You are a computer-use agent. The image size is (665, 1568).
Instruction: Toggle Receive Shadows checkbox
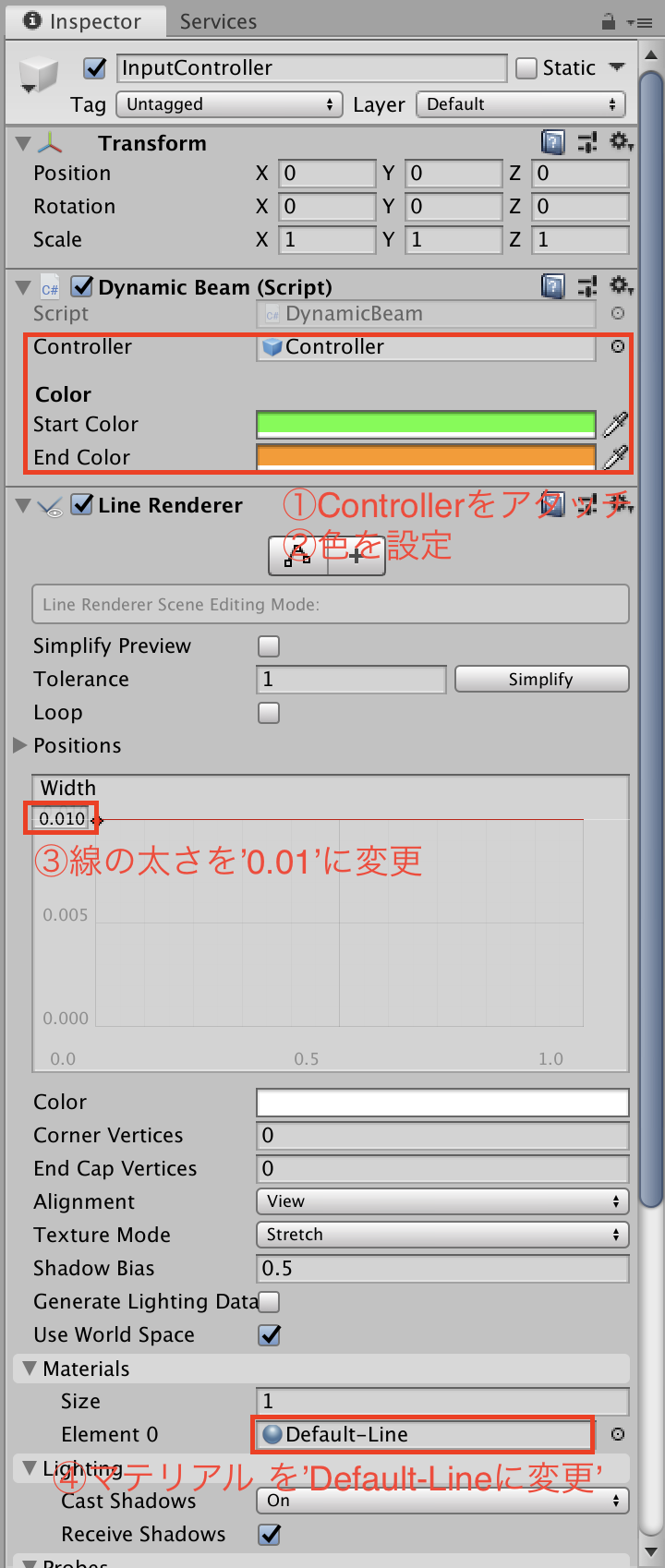pos(269,1535)
